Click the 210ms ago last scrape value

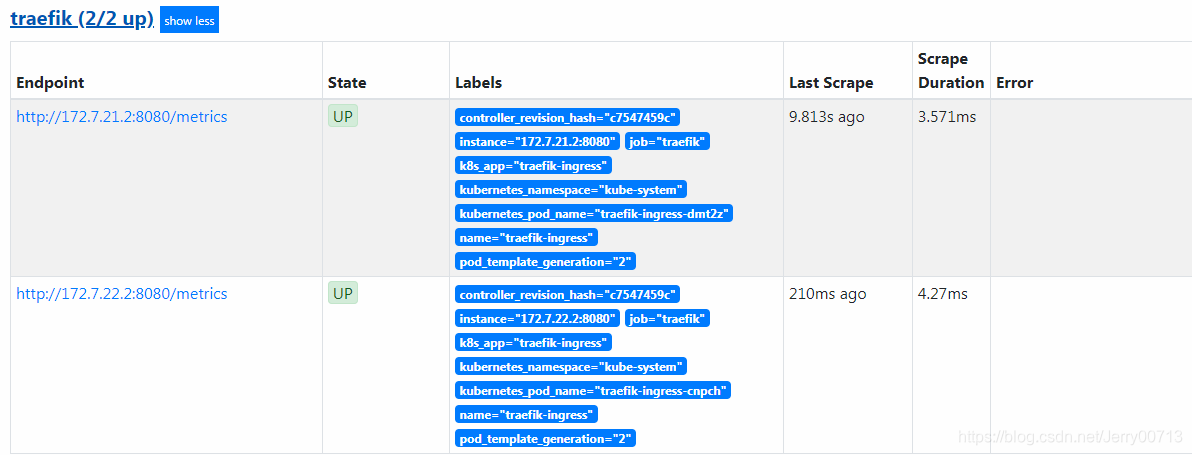827,293
